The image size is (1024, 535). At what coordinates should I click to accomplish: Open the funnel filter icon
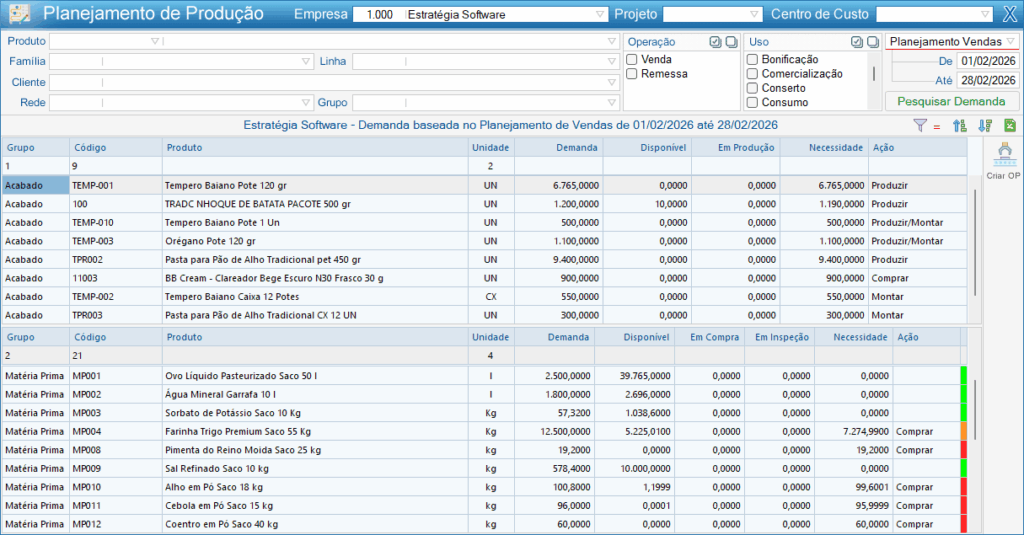click(x=920, y=125)
